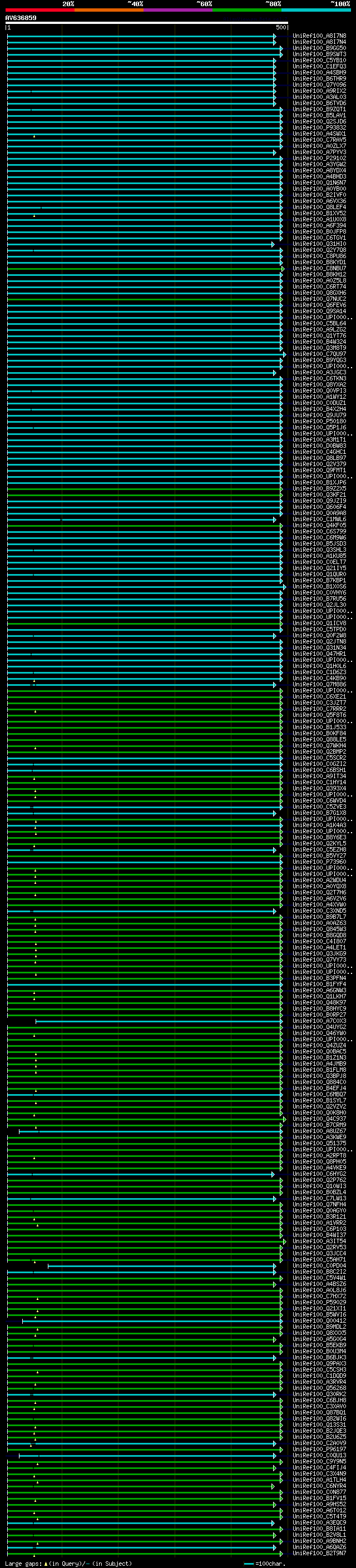This screenshot has height=1568, width=356.
Task: Click the purple ~60% legend color bar
Action: click(x=177, y=10)
